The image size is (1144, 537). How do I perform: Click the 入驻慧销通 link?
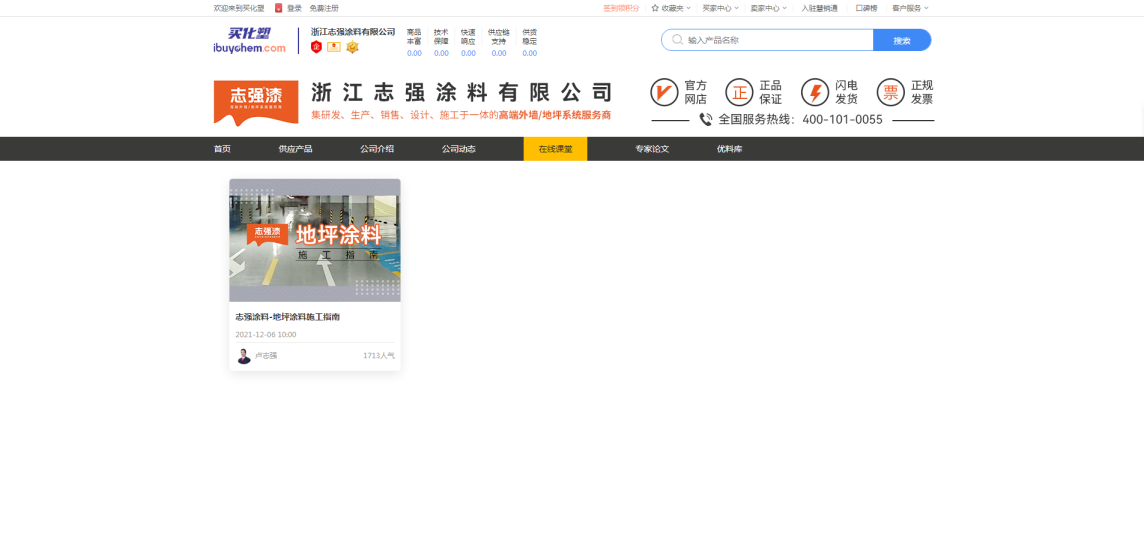(819, 8)
